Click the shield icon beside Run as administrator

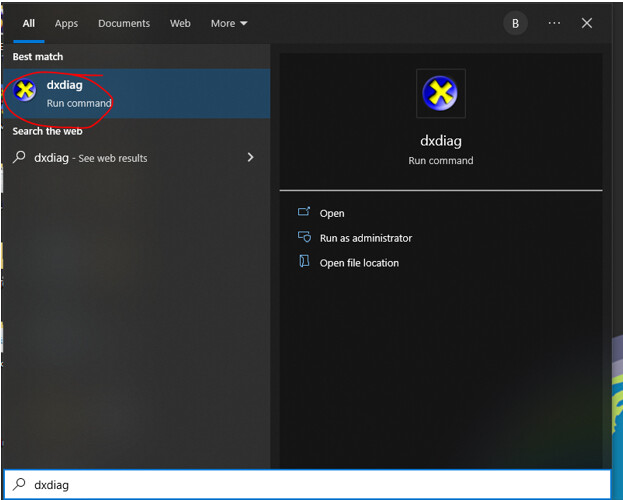tap(304, 237)
